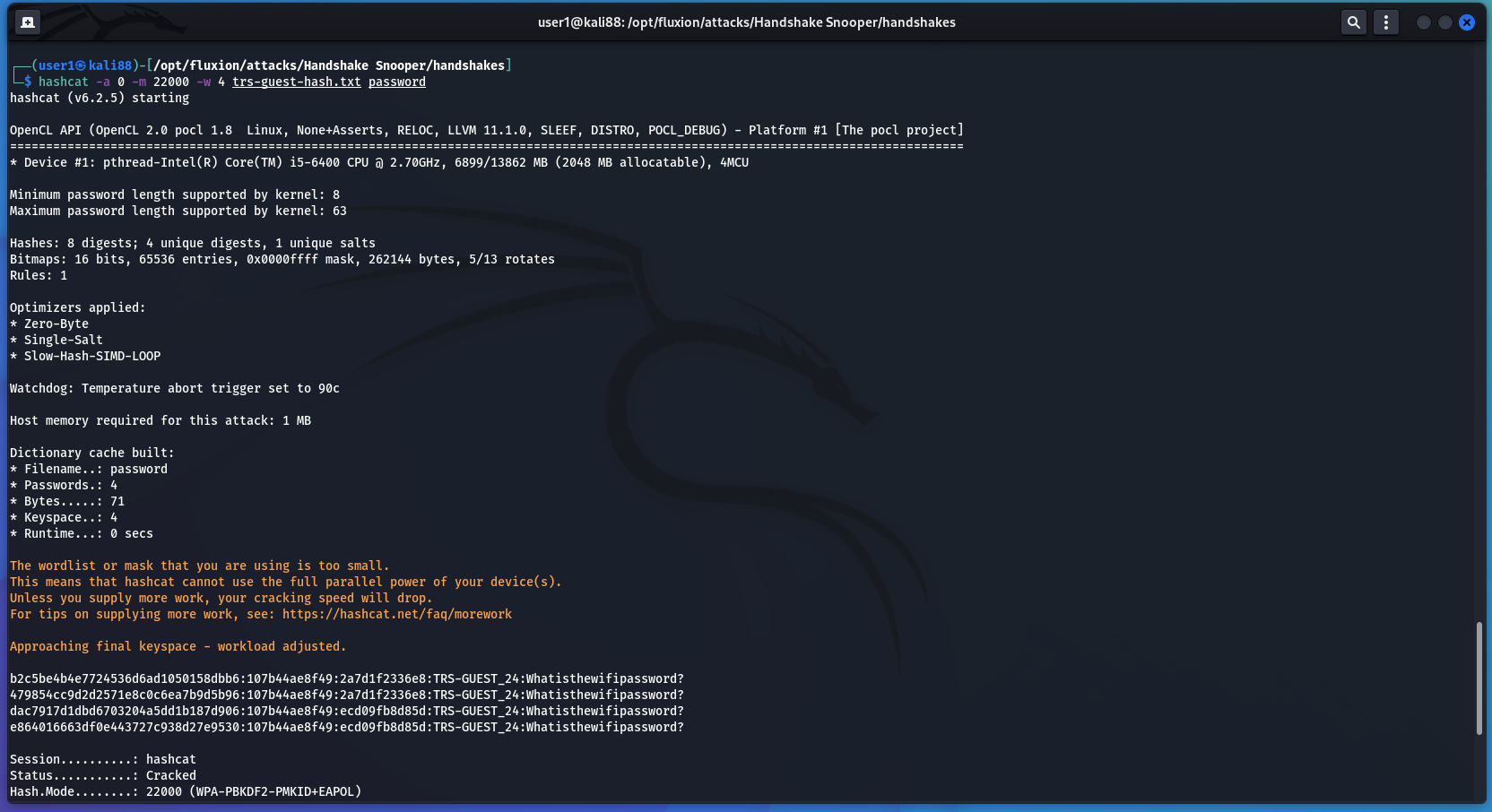This screenshot has width=1492, height=812.
Task: Maximize the terminal window
Action: tap(1445, 22)
